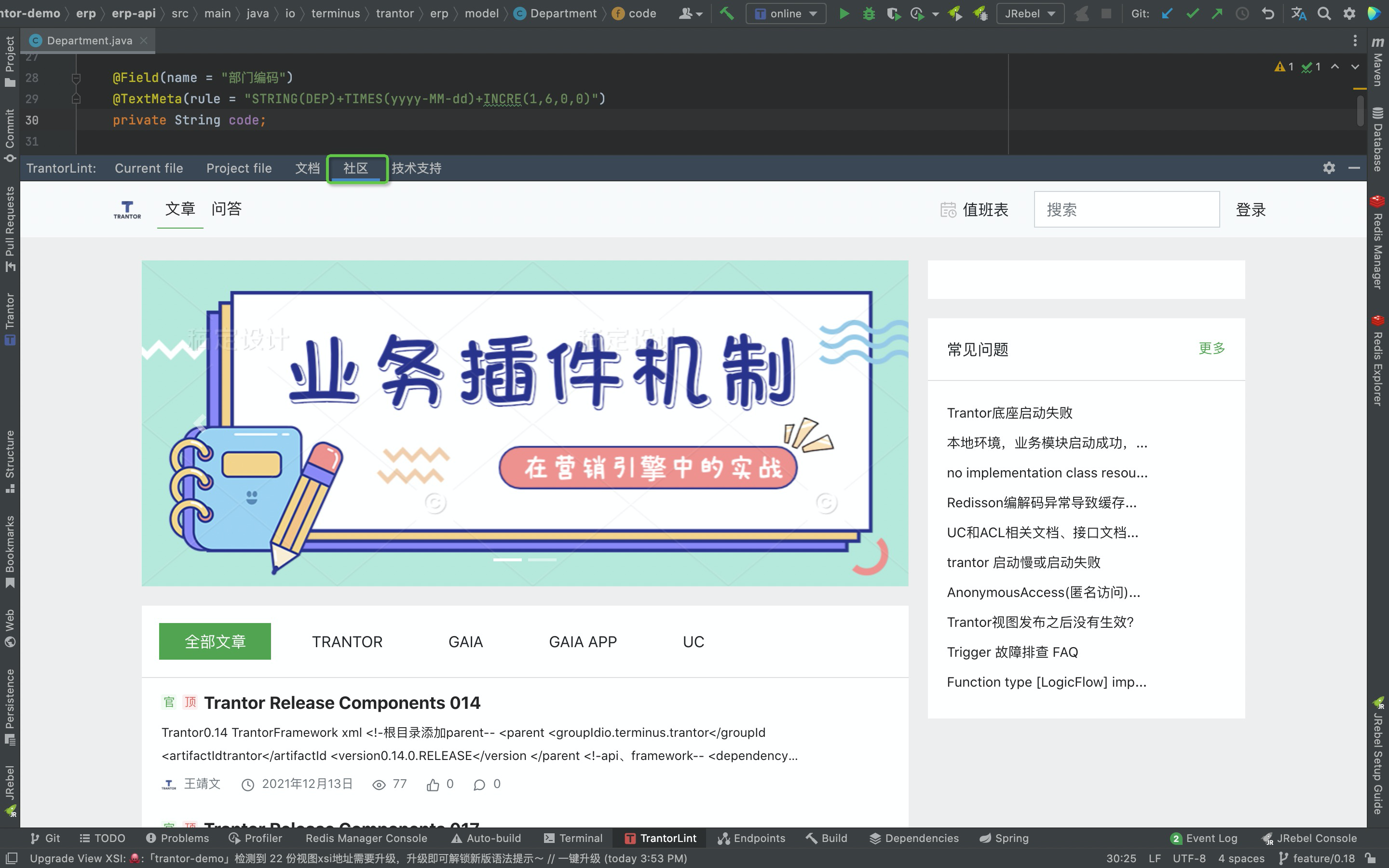Open the 文档 tab
The width and height of the screenshot is (1389, 868).
(x=307, y=168)
